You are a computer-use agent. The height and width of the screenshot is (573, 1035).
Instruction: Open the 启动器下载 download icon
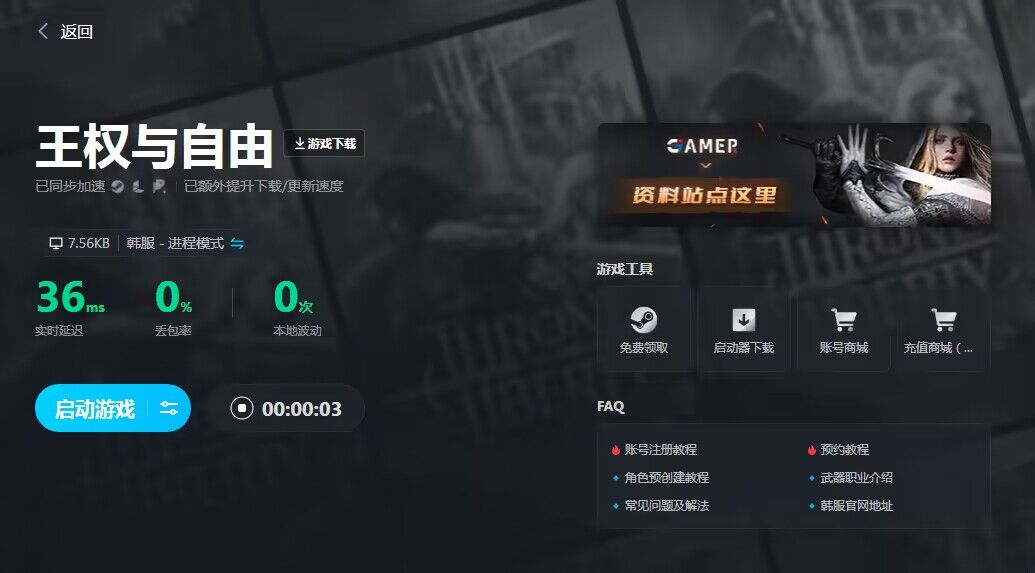click(743, 320)
